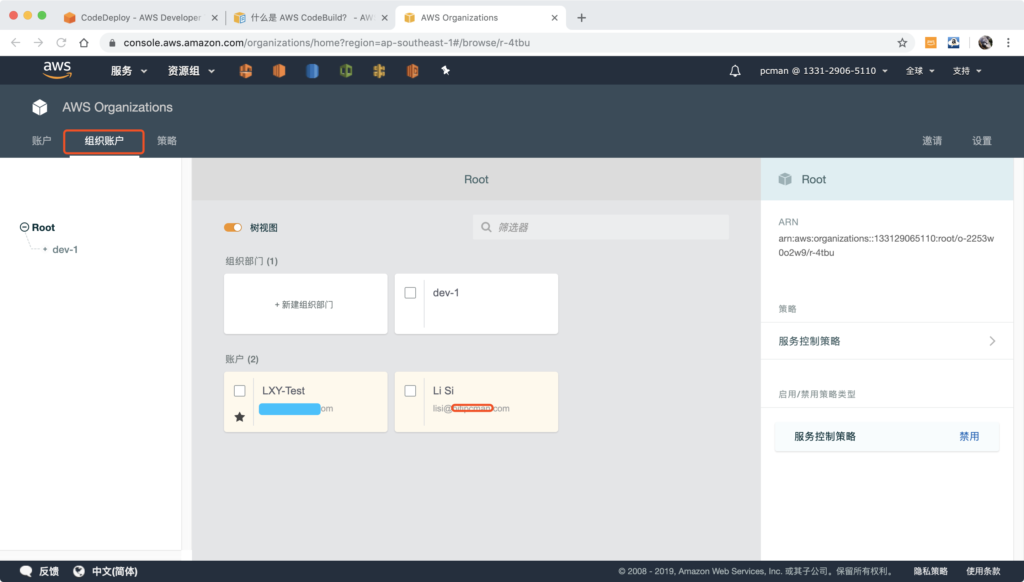Switch to the 策略 tab
The image size is (1024, 582).
[167, 140]
